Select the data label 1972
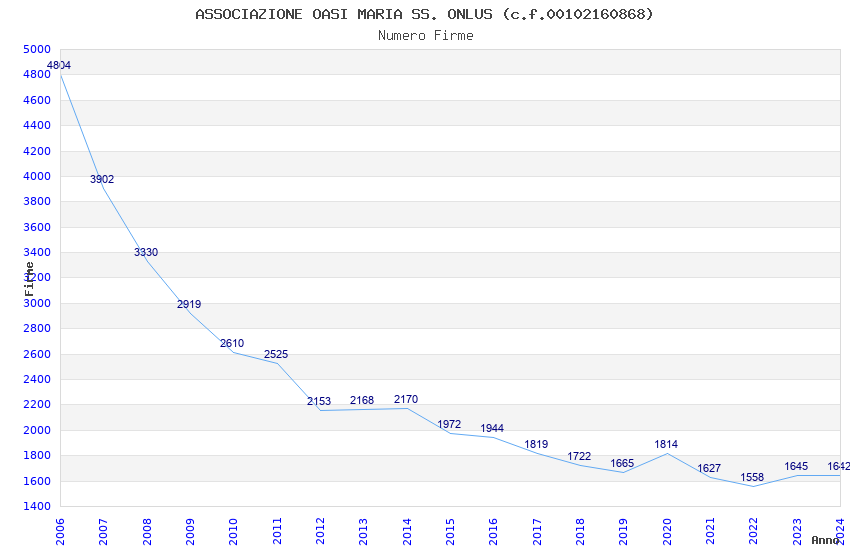 tap(449, 424)
